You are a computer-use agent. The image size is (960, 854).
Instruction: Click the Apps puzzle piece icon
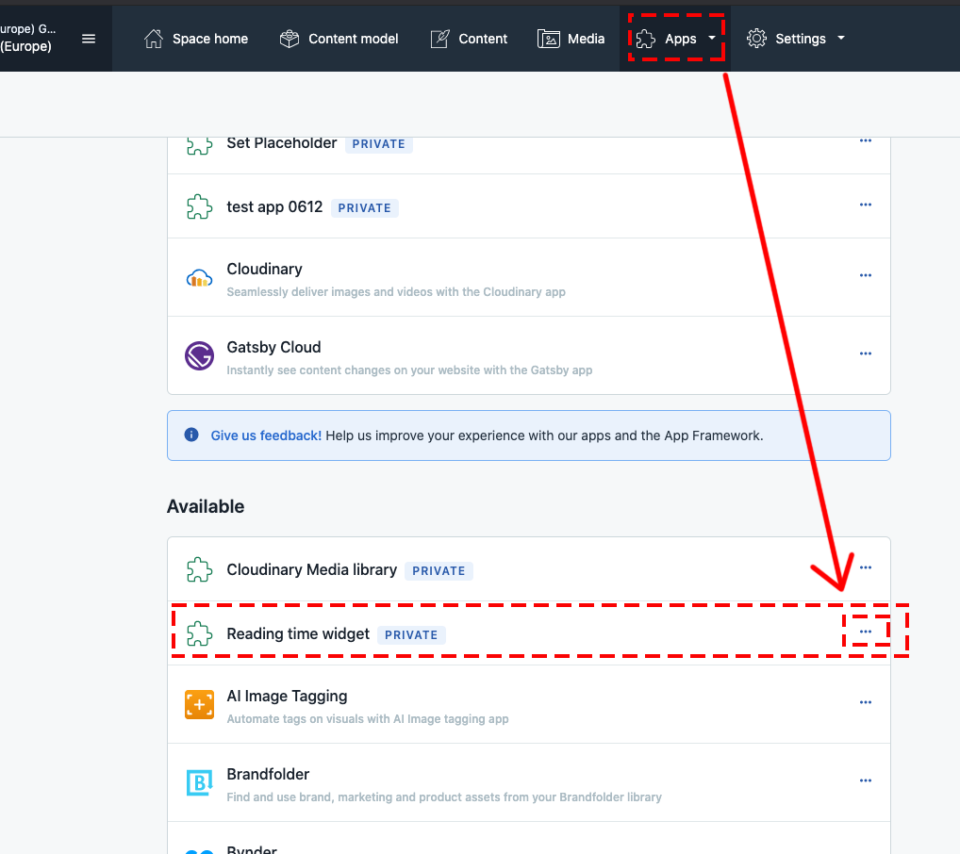tap(645, 39)
